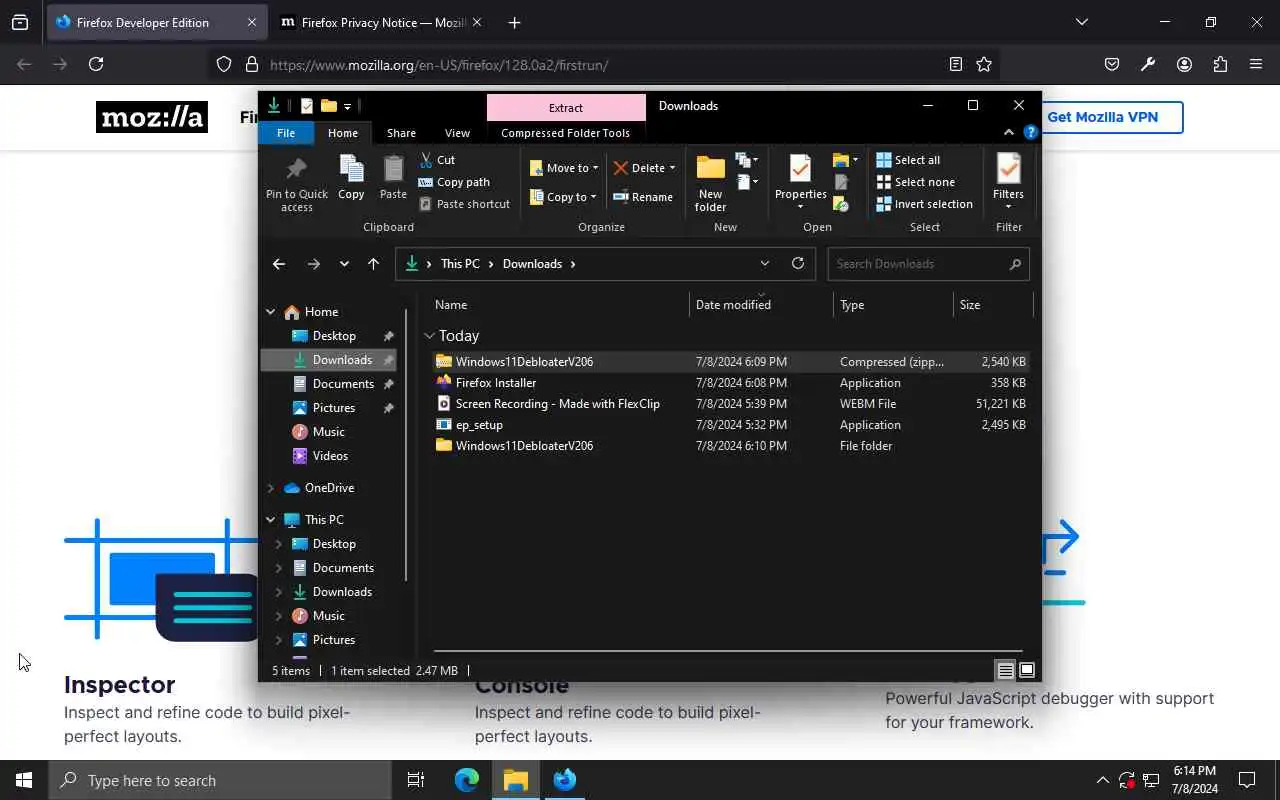The image size is (1280, 800).
Task: Click Paste shortcut in ribbon
Action: point(464,204)
